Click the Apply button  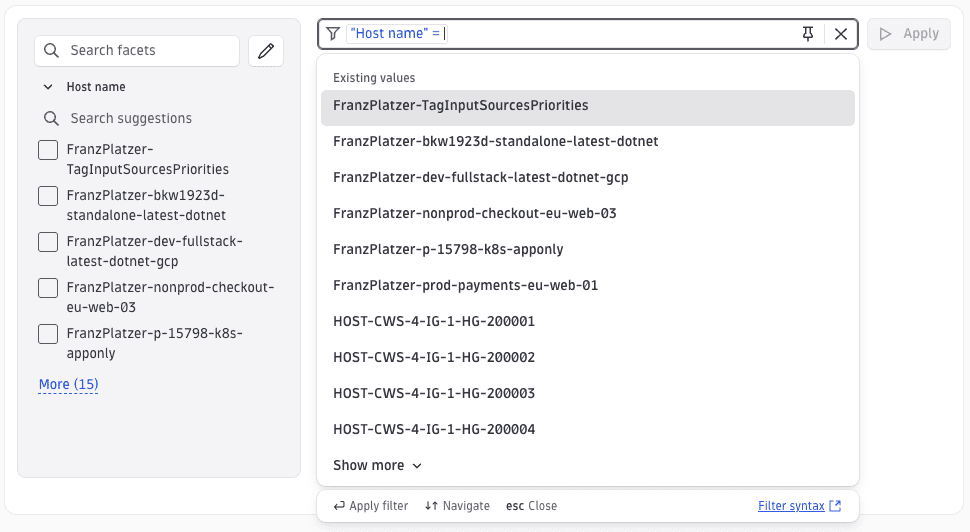click(x=909, y=33)
